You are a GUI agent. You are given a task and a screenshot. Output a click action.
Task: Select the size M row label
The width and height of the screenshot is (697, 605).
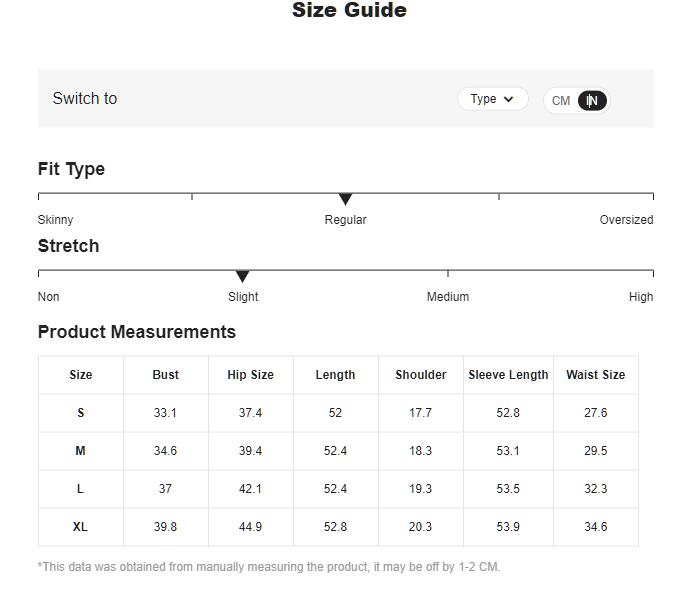(x=81, y=451)
